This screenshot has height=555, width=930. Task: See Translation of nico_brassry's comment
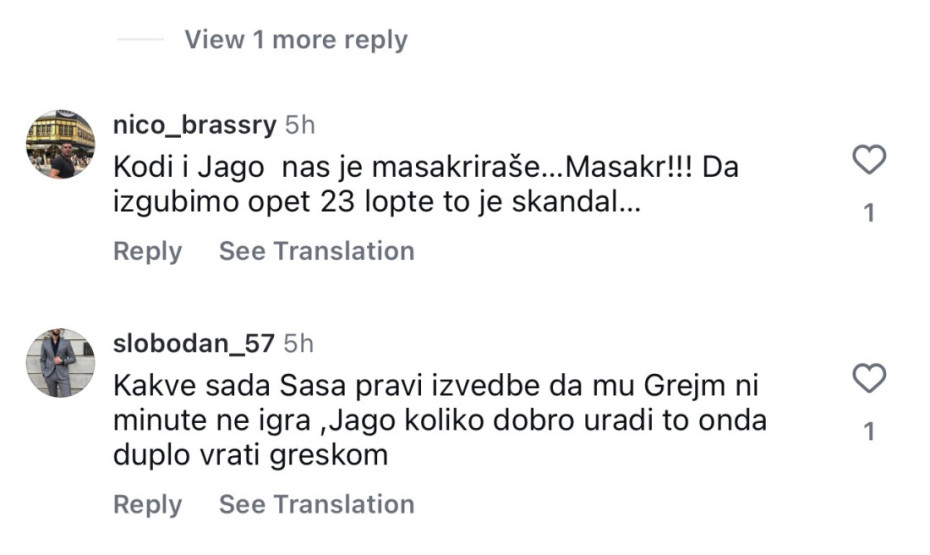316,250
